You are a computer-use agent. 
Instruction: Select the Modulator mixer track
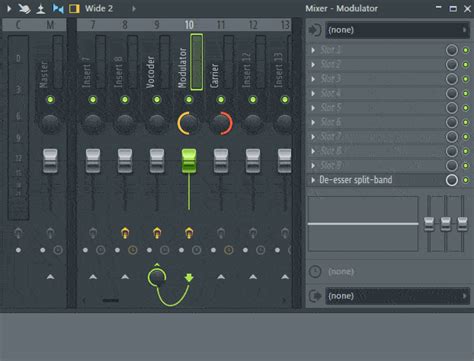tap(183, 68)
